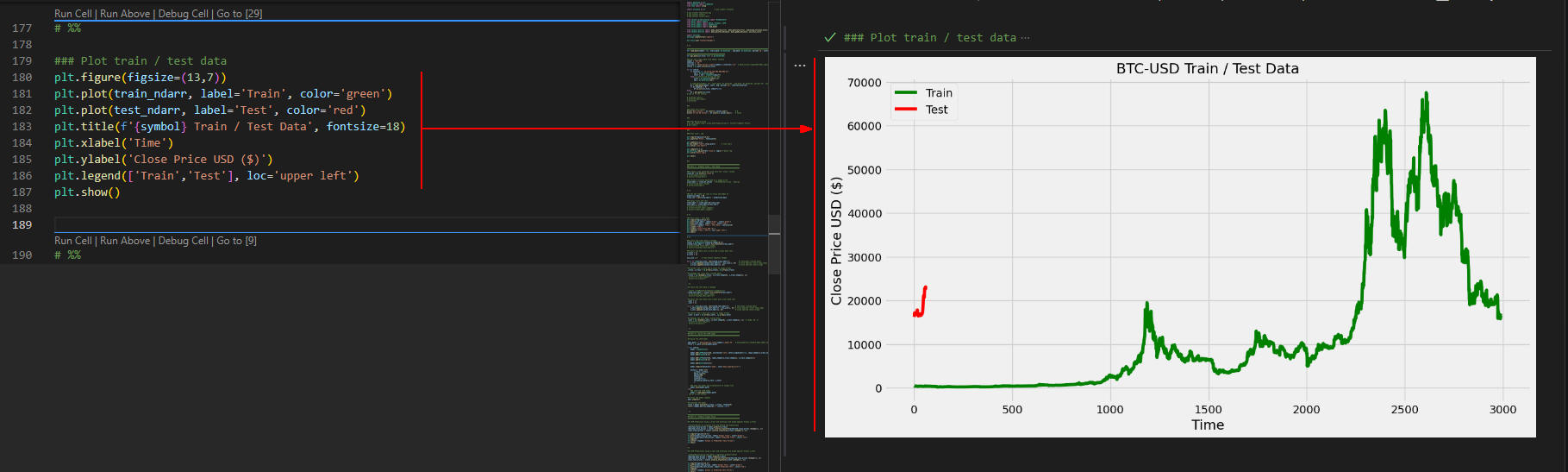Image resolution: width=1568 pixels, height=472 pixels.
Task: Click the plt.xlabel('Time') code line
Action: coord(114,143)
